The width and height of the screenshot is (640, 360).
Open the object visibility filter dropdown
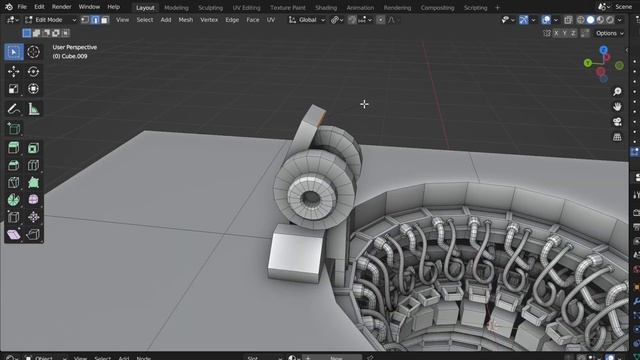pyautogui.click(x=508, y=20)
